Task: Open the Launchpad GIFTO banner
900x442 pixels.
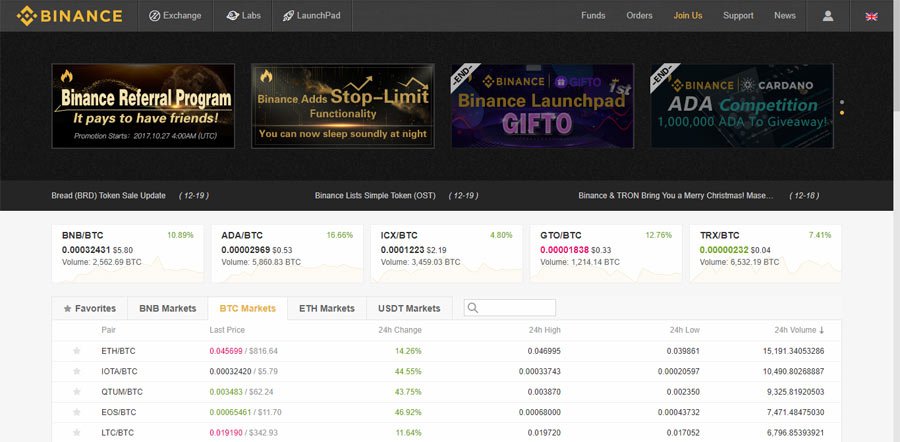Action: click(x=542, y=106)
